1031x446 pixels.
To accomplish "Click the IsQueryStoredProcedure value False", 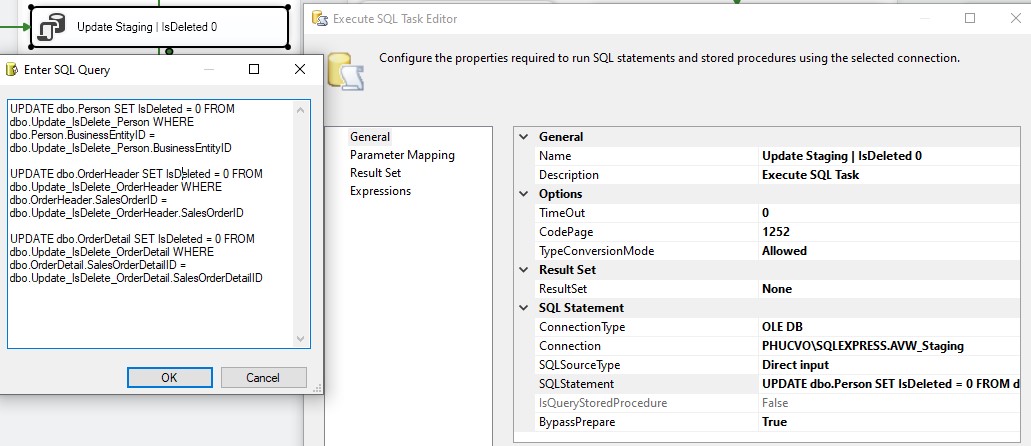I will coord(775,403).
